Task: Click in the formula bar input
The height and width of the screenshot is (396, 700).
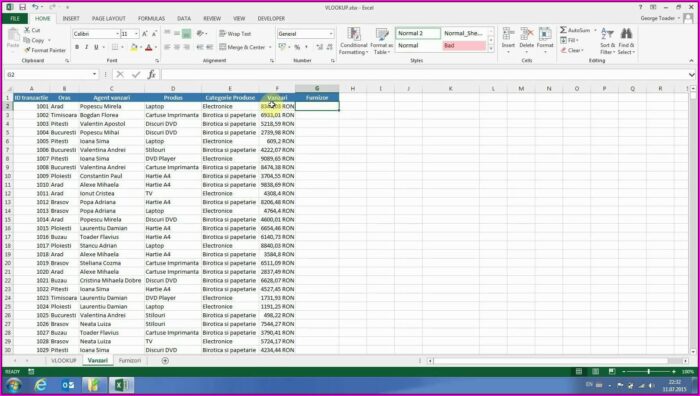Action: coord(424,75)
